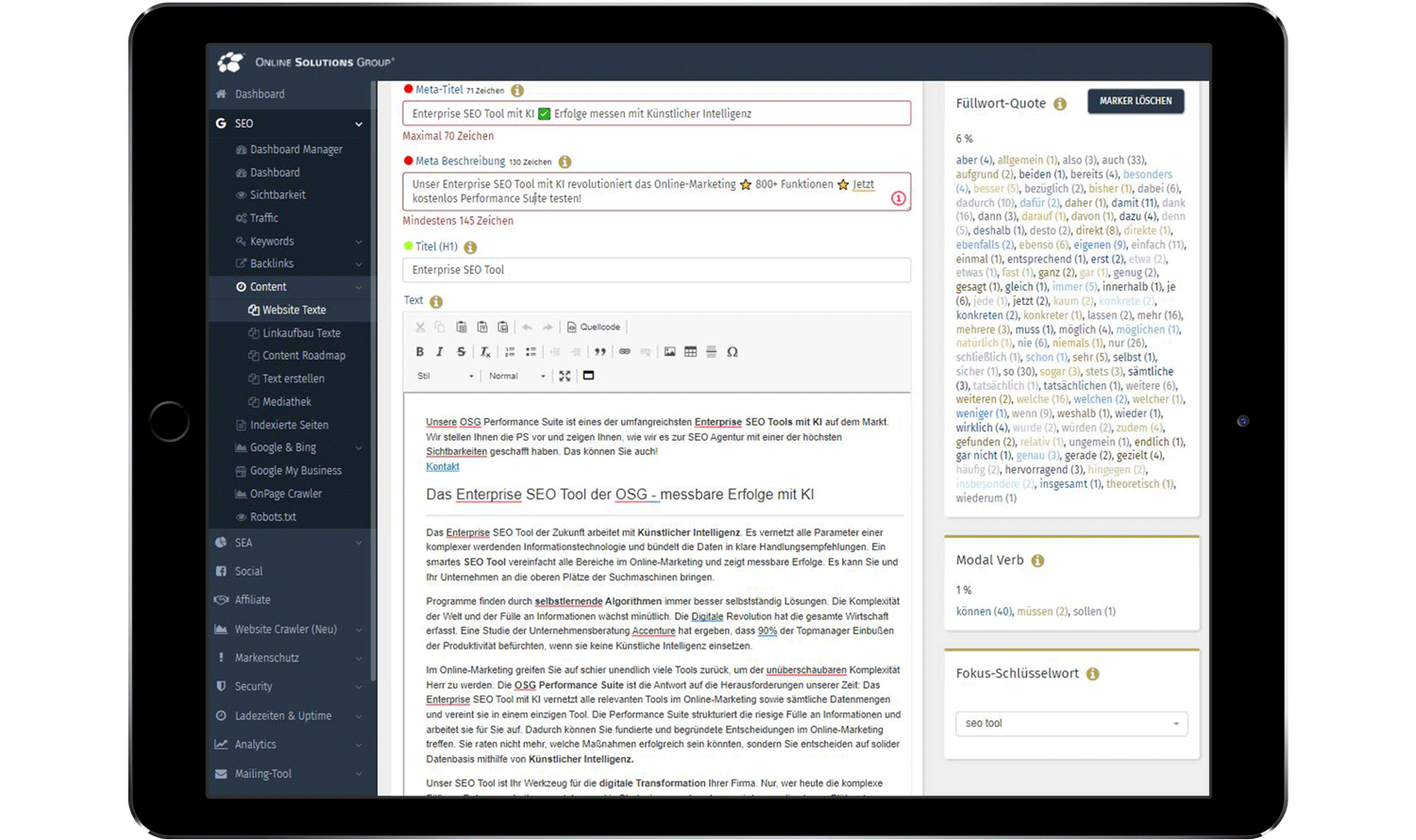Click the red warning icon in Meta Beschreibung
Viewport: 1416px width, 840px height.
point(899,198)
